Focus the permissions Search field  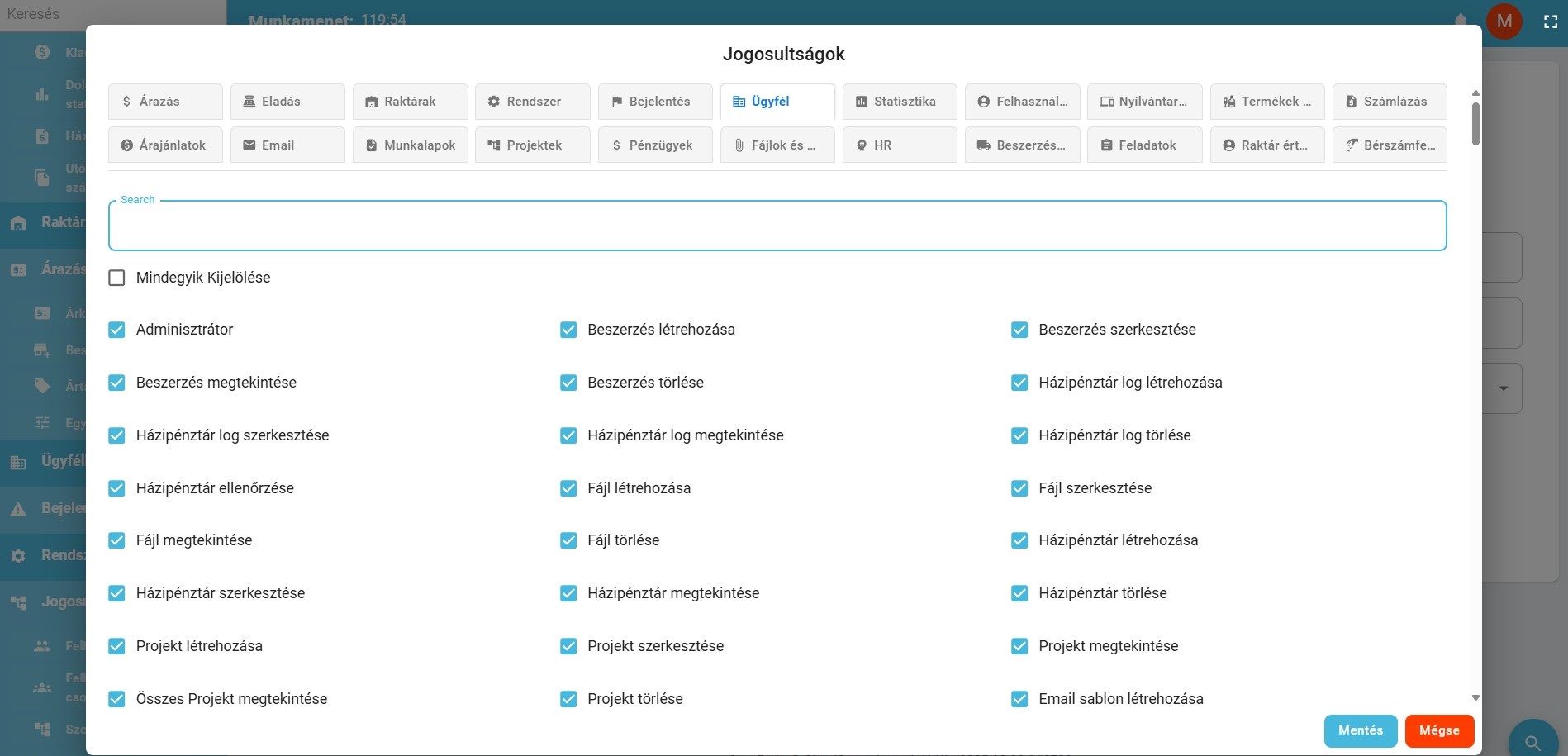click(x=777, y=226)
